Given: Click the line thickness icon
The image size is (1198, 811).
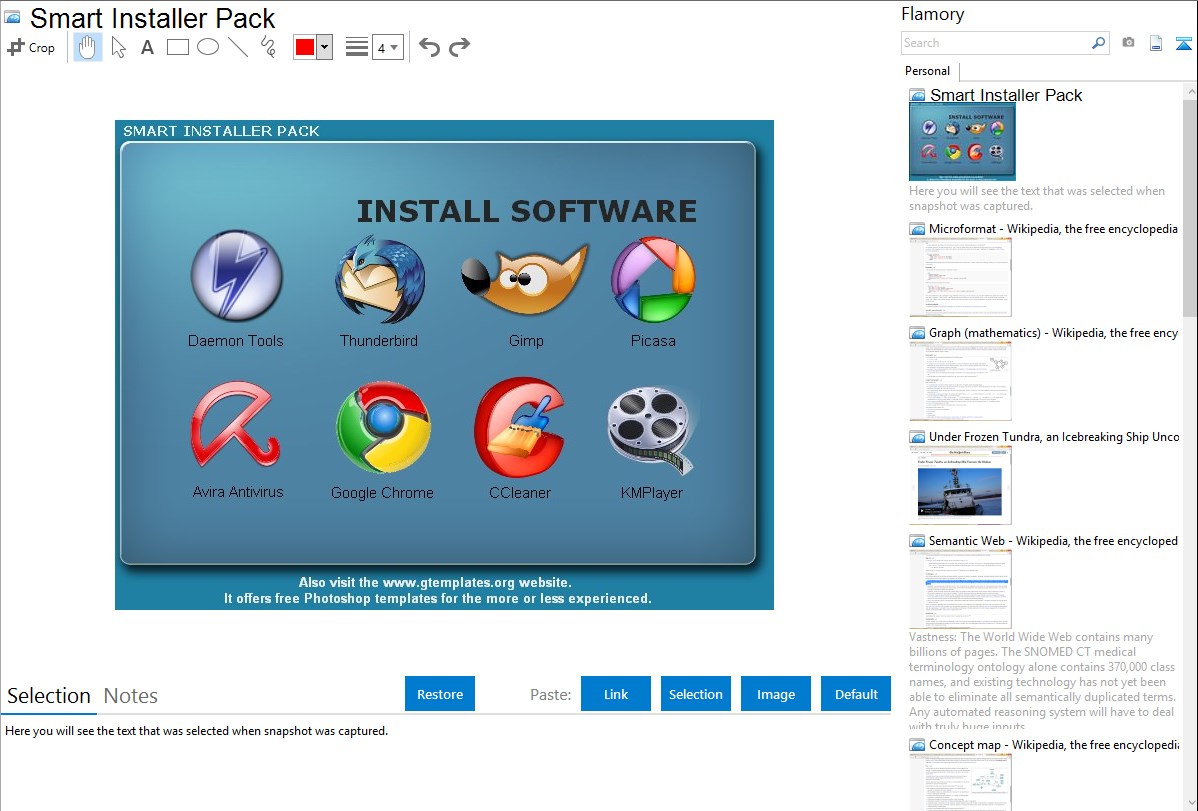Looking at the screenshot, I should point(356,47).
